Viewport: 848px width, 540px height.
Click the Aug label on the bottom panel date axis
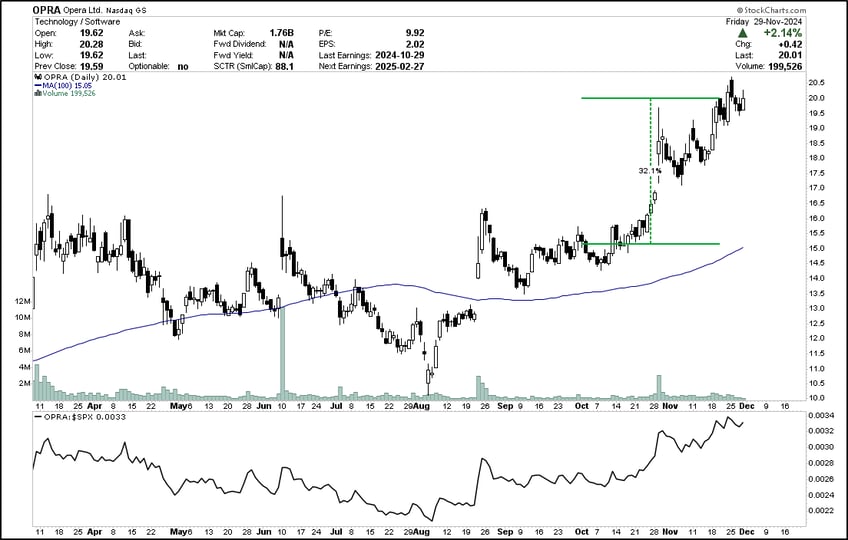pos(421,532)
